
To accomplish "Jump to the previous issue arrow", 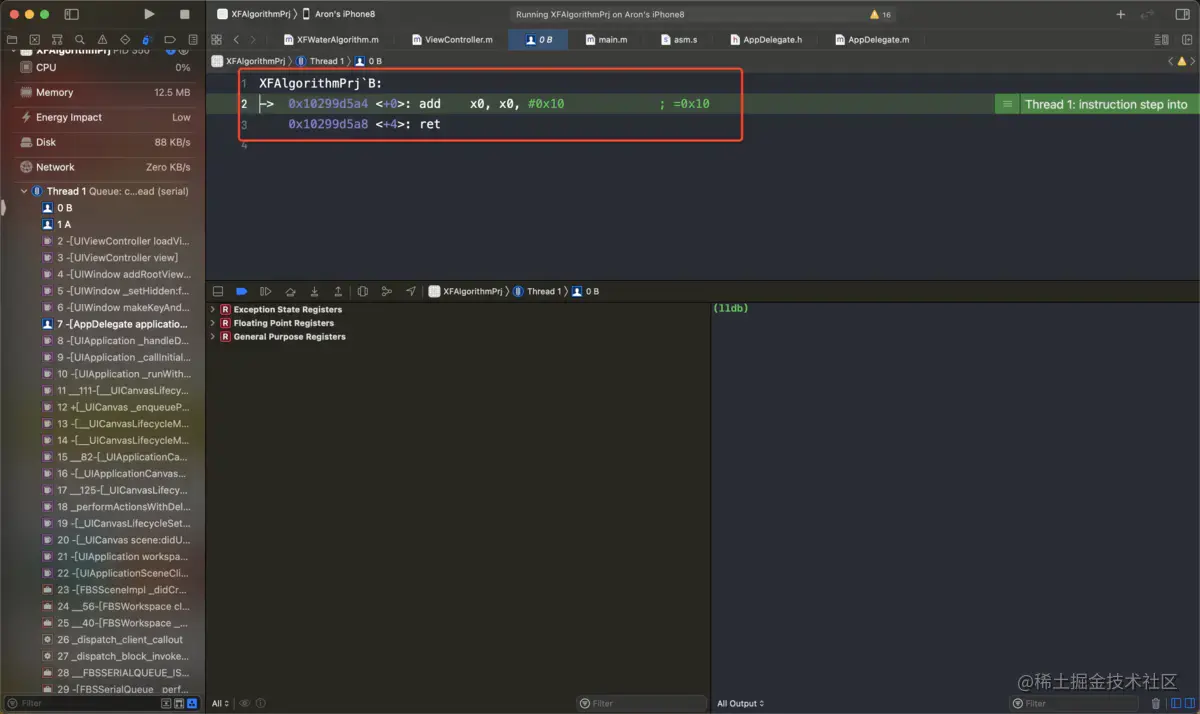I will point(1170,61).
